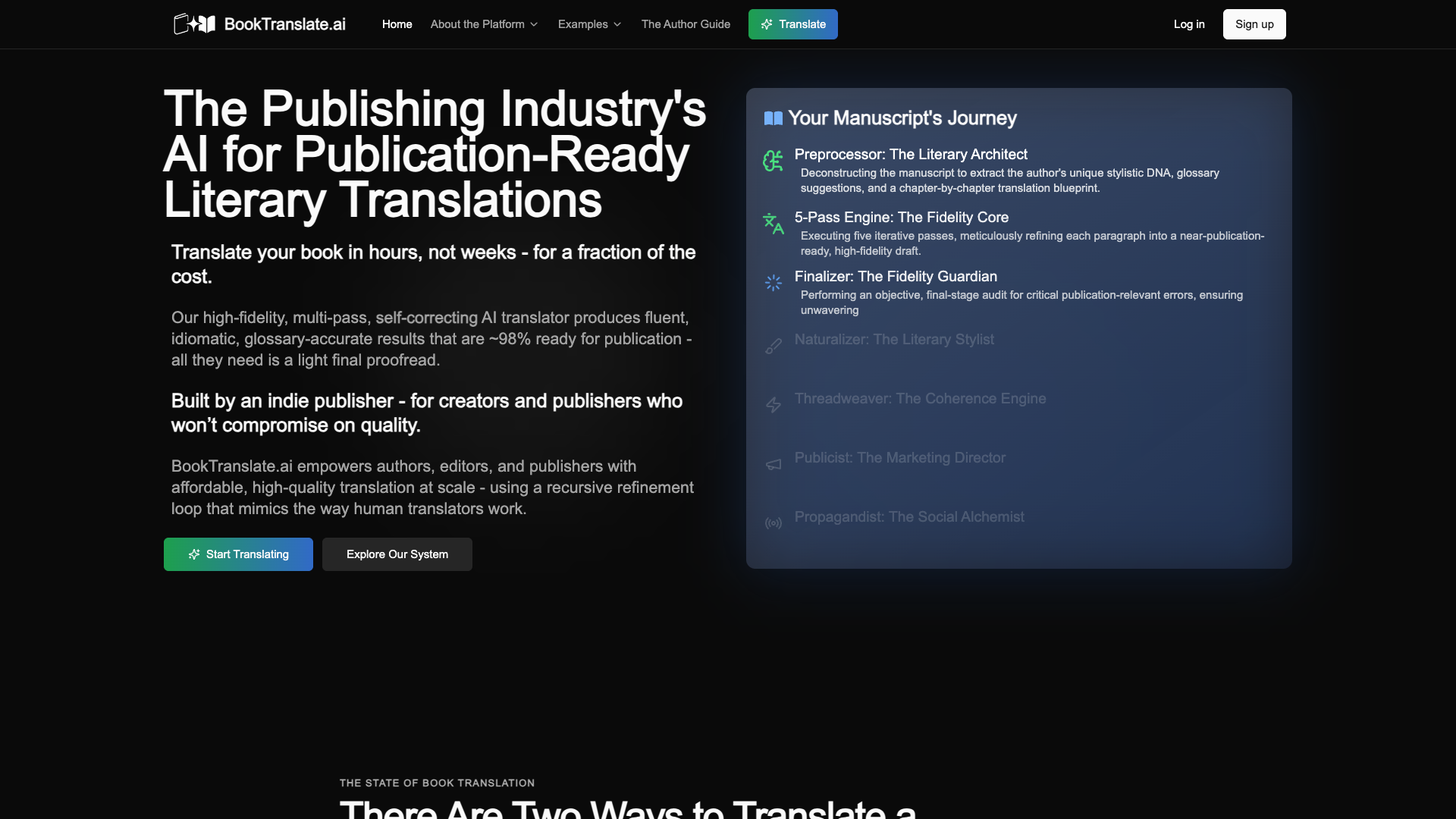Open The Author Guide page
The image size is (1456, 819).
click(686, 24)
